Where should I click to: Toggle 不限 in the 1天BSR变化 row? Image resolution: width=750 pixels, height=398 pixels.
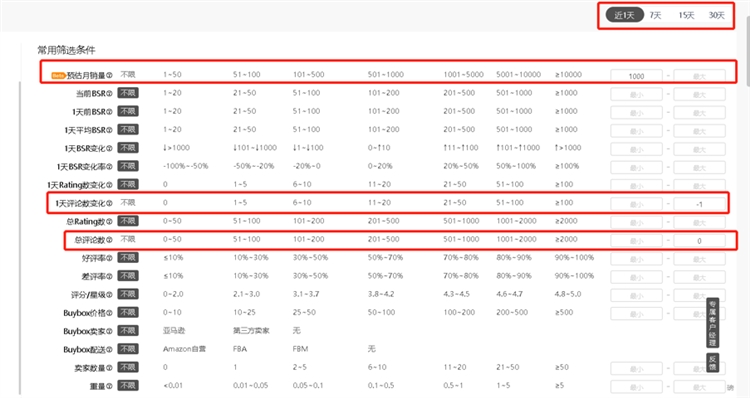click(128, 147)
